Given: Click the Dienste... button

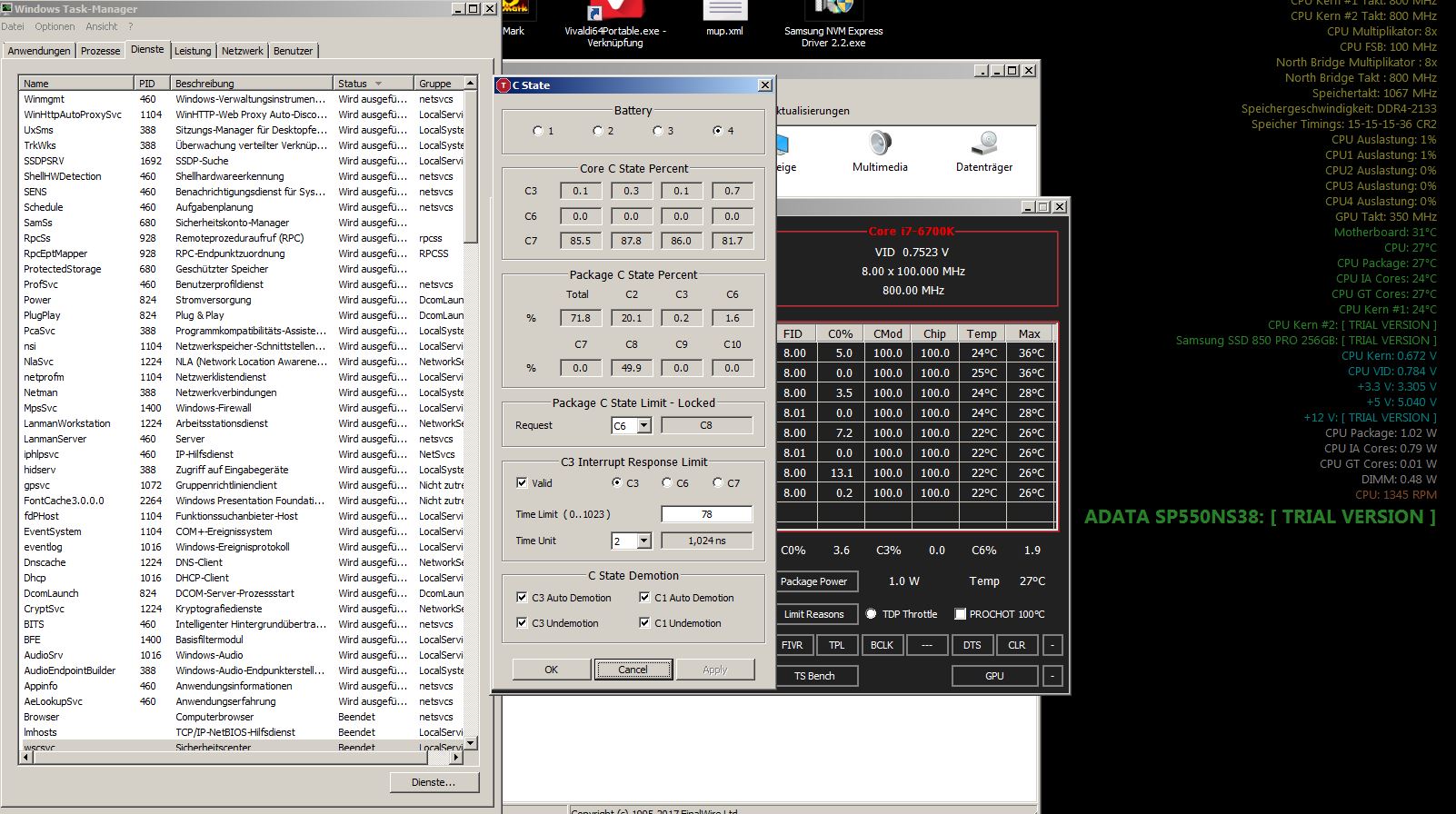Looking at the screenshot, I should 434,782.
